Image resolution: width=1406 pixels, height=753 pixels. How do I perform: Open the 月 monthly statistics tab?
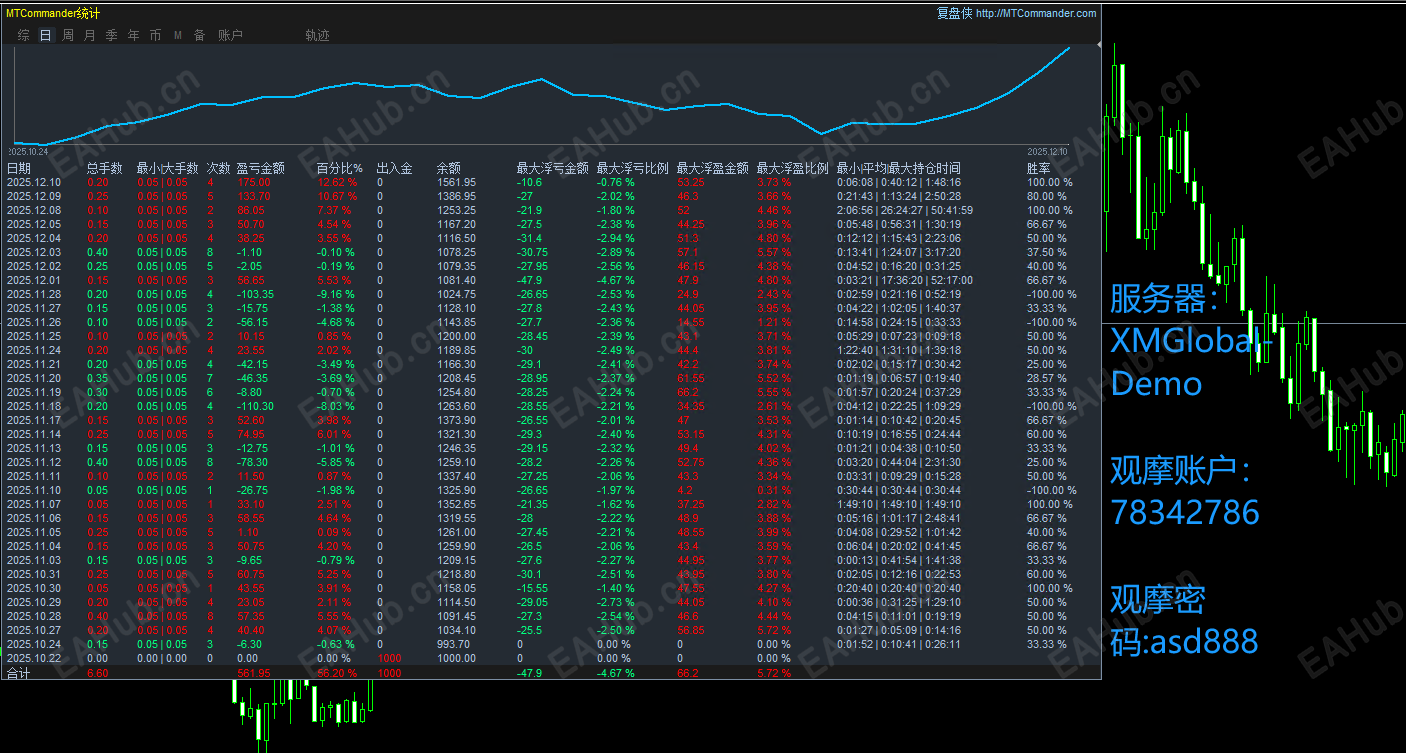pyautogui.click(x=90, y=35)
